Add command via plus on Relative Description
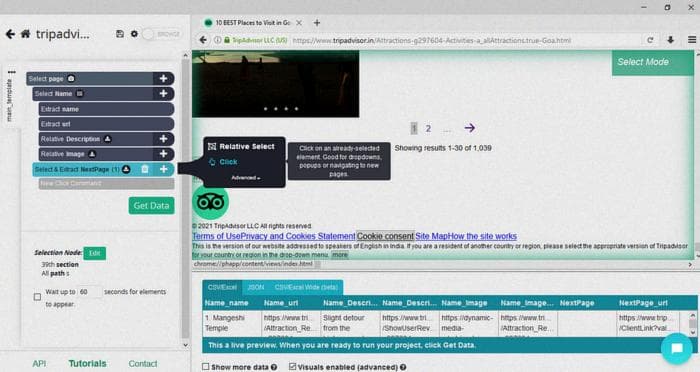The image size is (700, 372). pos(163,139)
